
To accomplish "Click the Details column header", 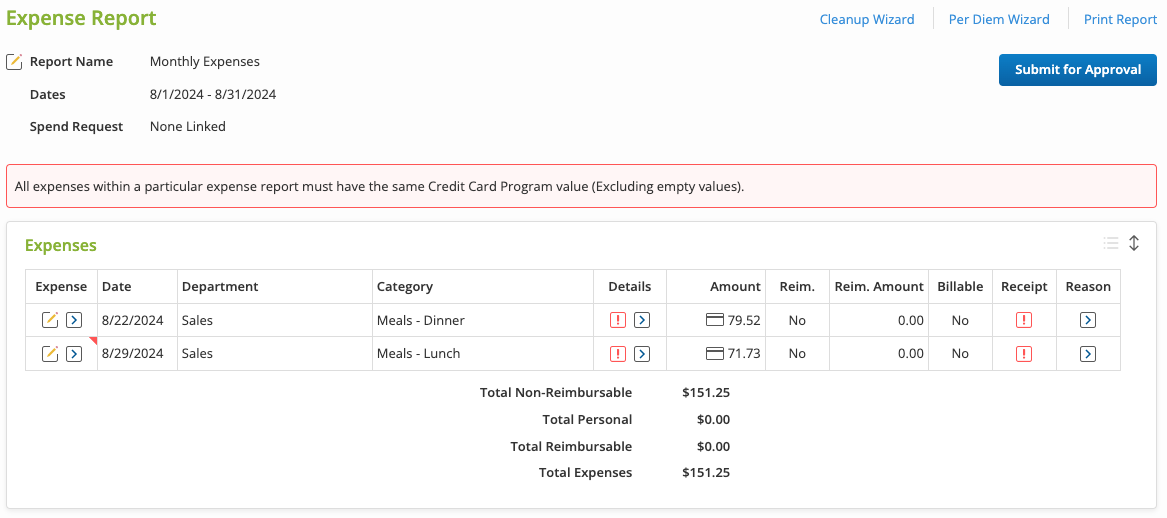I will point(630,287).
